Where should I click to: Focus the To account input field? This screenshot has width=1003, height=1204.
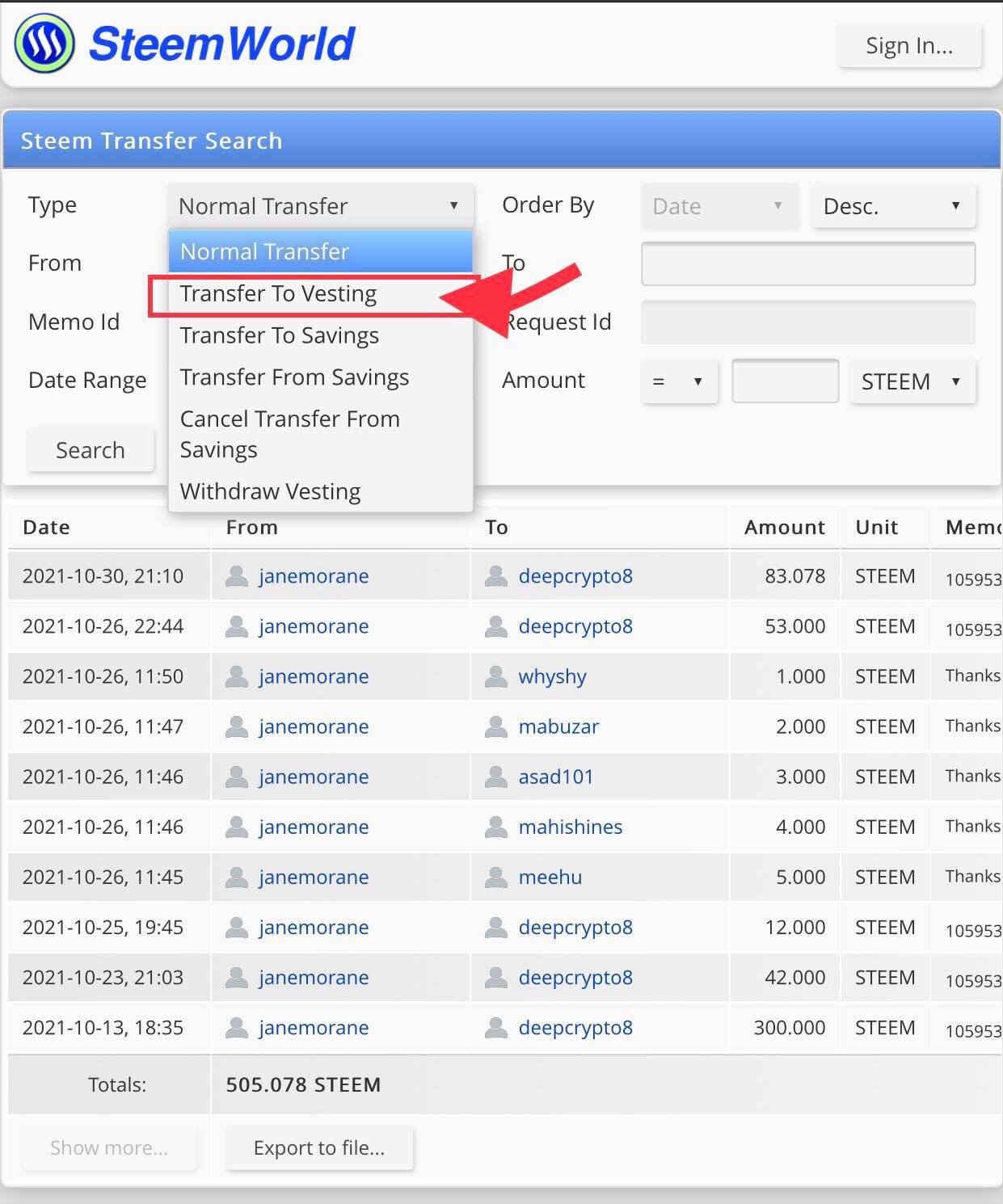pos(808,263)
